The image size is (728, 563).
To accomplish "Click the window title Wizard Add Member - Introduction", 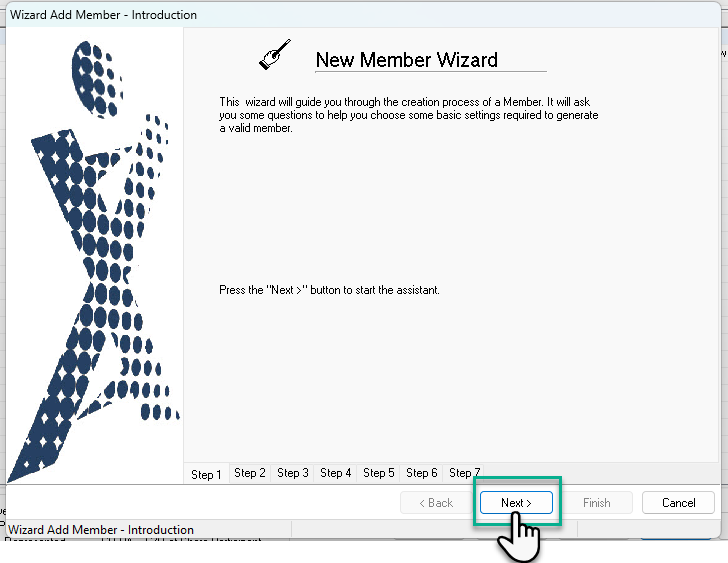I will coord(104,15).
